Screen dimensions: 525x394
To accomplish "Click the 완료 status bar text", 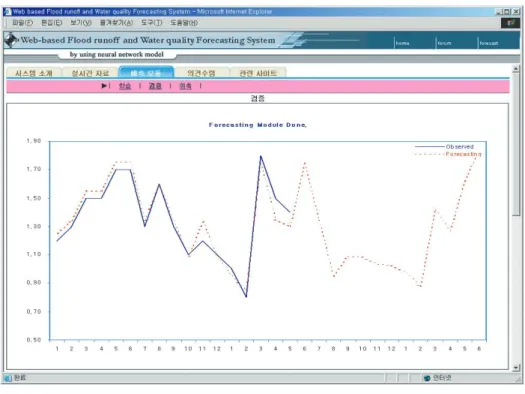I will click(x=19, y=378).
